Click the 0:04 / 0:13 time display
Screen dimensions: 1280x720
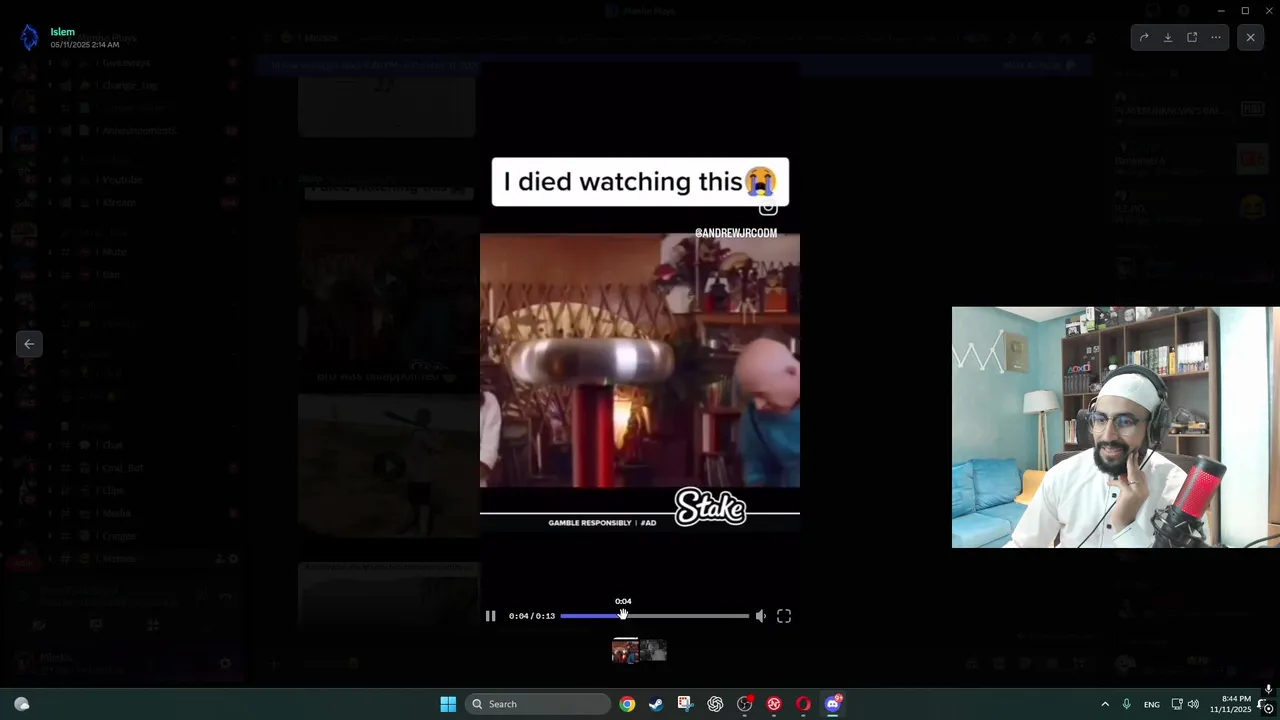coord(532,616)
